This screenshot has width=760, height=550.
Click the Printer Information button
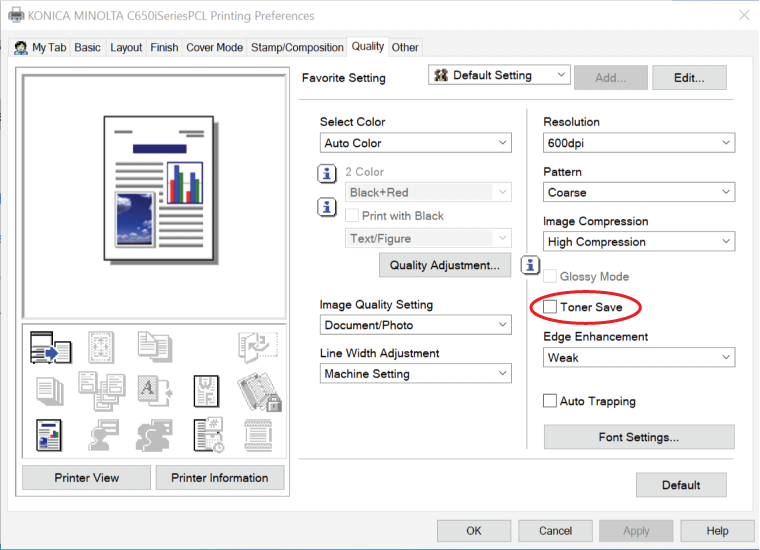pyautogui.click(x=220, y=477)
